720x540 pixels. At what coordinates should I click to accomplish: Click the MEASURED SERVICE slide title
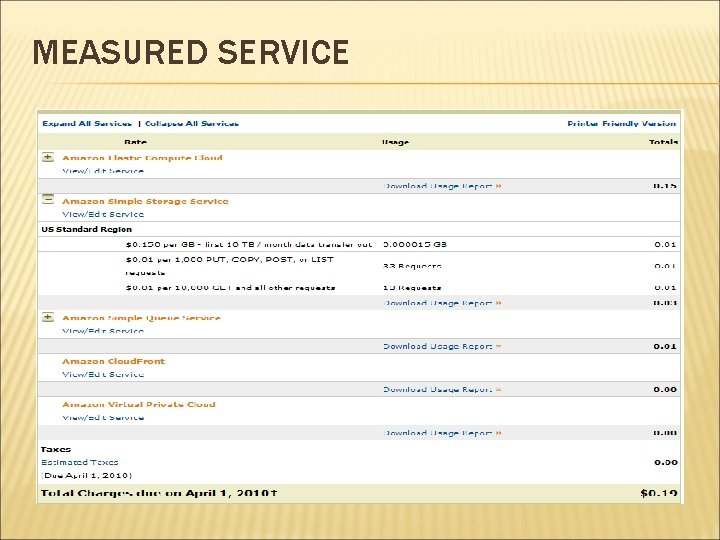click(191, 52)
